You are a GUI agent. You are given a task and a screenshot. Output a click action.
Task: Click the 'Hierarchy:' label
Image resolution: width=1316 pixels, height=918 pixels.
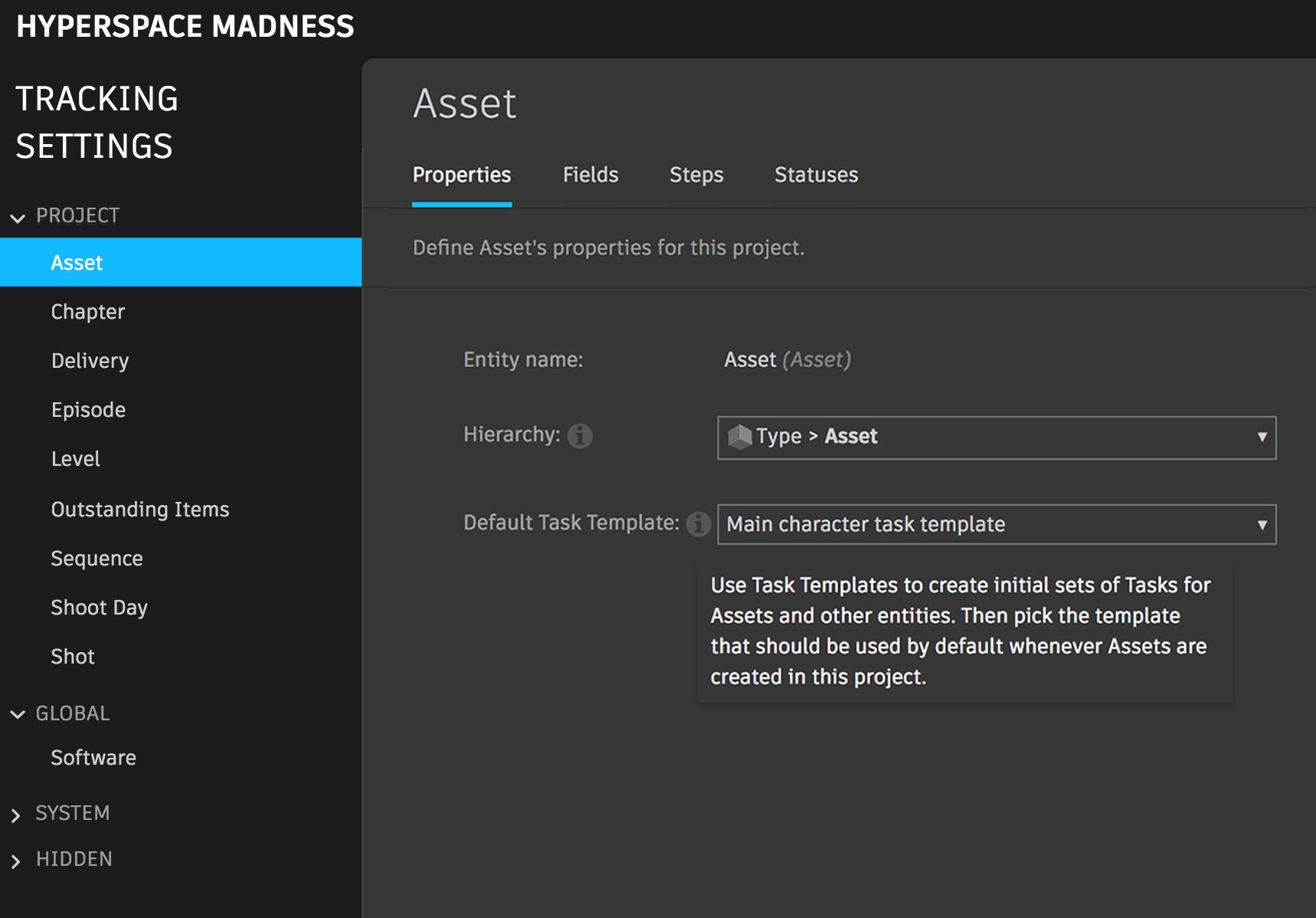[512, 434]
